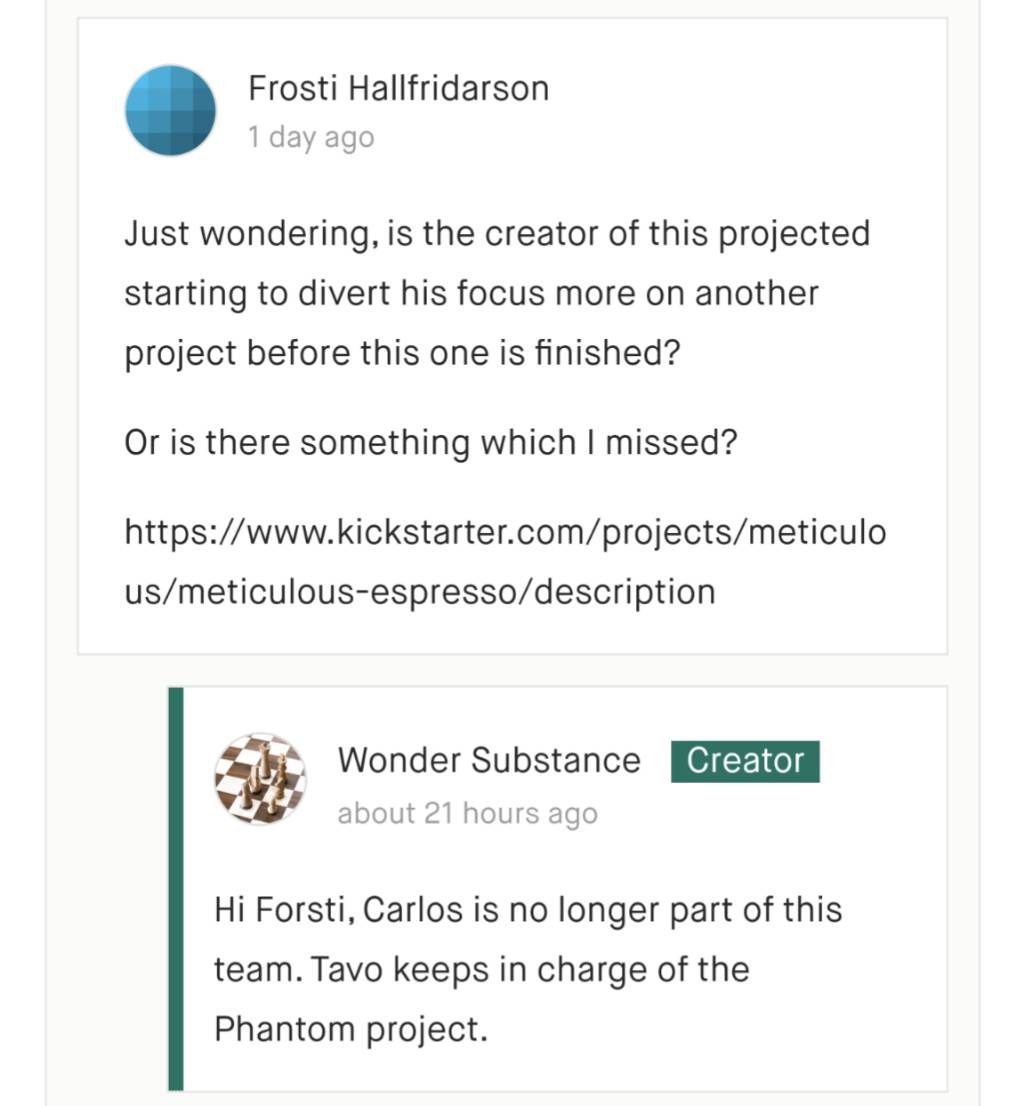Click the 'Phantom project.' text

(x=351, y=1029)
